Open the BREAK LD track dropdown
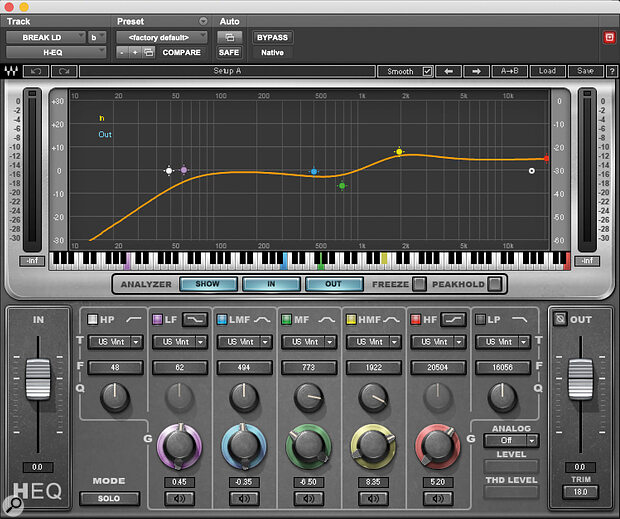Image resolution: width=620 pixels, height=519 pixels. 46,38
